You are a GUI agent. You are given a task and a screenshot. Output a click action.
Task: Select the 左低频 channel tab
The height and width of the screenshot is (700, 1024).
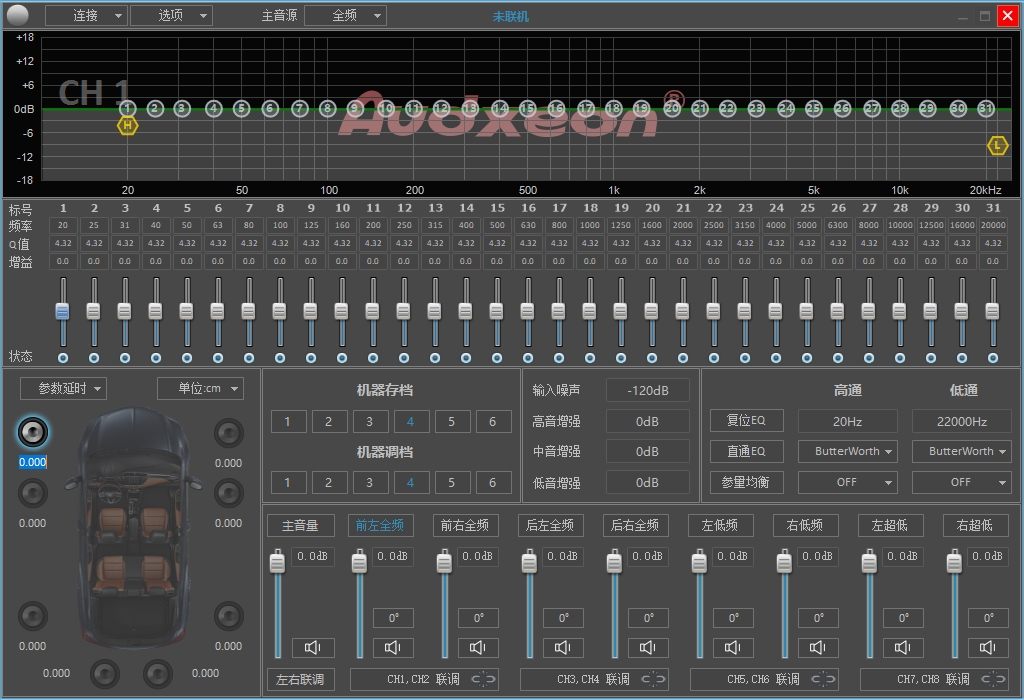(720, 525)
